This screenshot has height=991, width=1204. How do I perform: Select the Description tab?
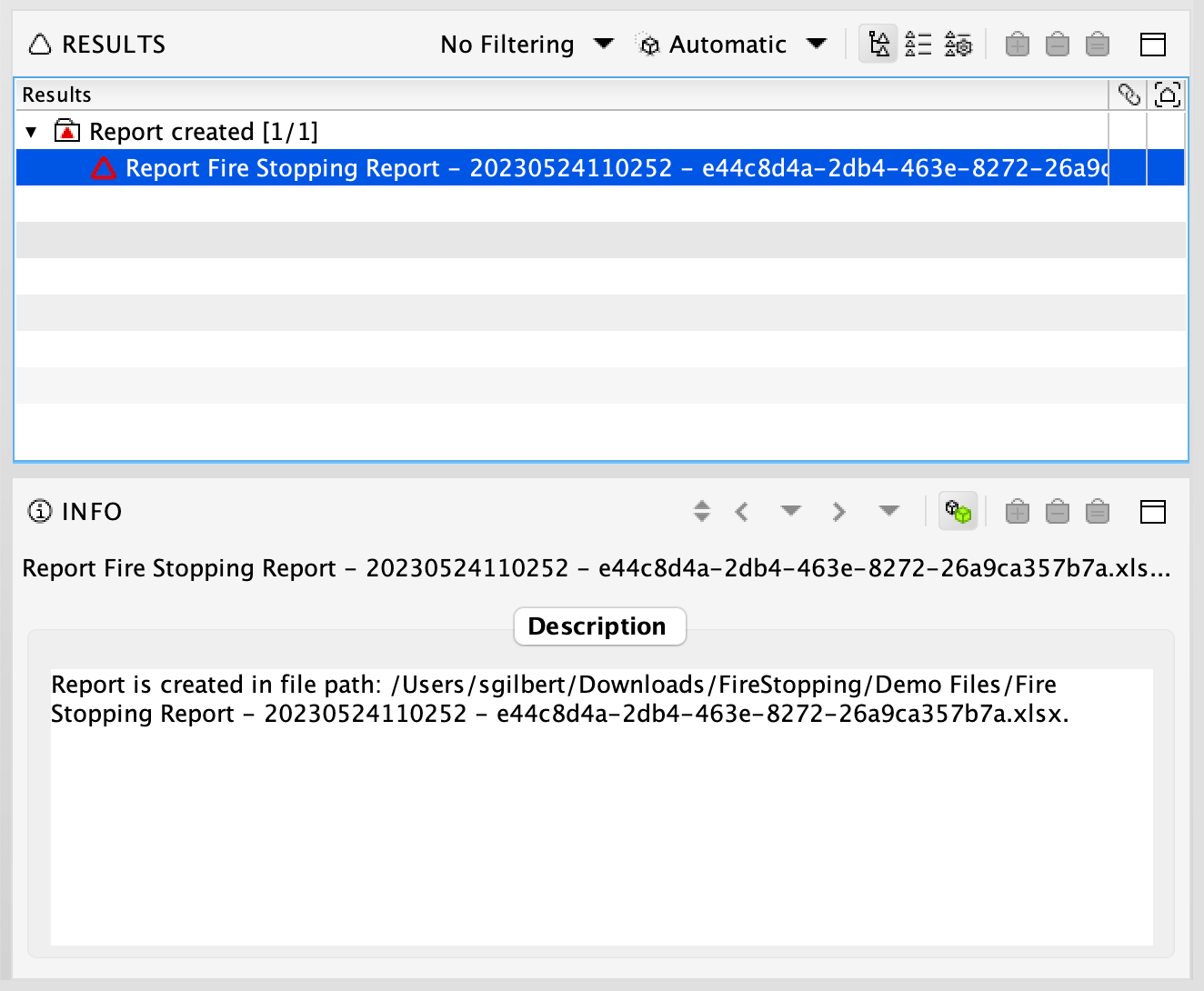tap(600, 626)
